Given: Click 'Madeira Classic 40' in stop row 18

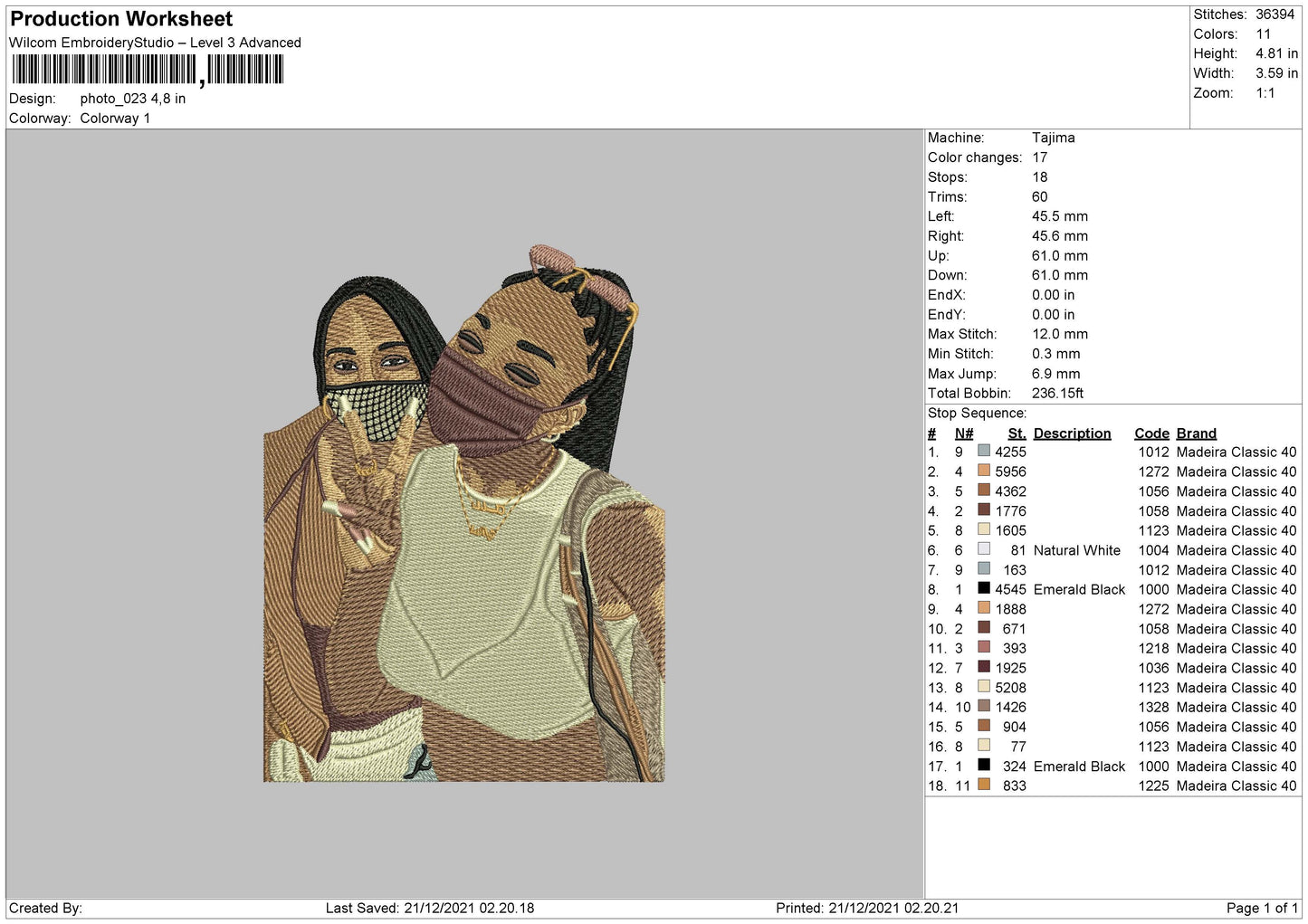Looking at the screenshot, I should click(1236, 786).
